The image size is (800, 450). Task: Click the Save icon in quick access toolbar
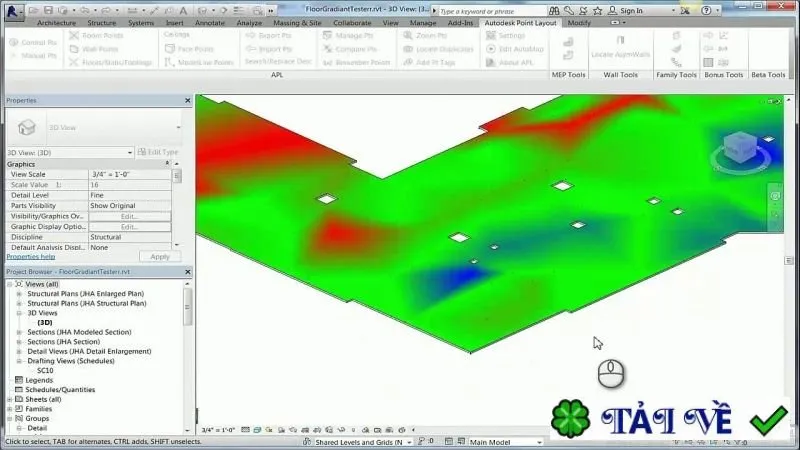click(x=48, y=10)
